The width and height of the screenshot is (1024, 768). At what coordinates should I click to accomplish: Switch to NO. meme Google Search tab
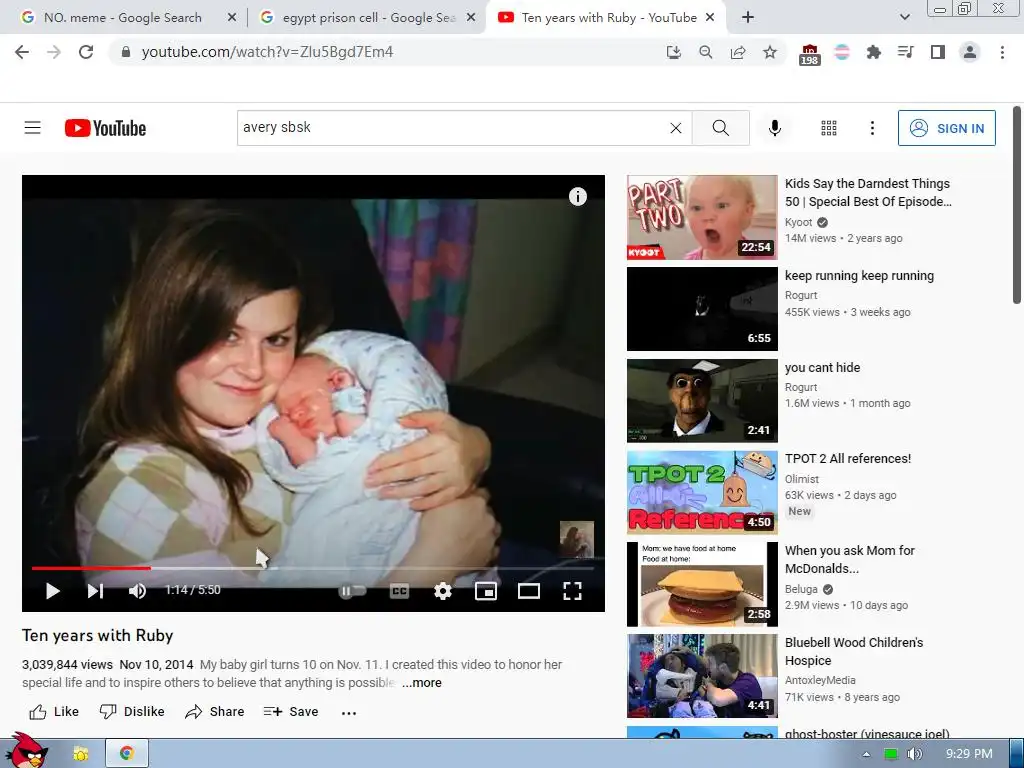pos(121,18)
